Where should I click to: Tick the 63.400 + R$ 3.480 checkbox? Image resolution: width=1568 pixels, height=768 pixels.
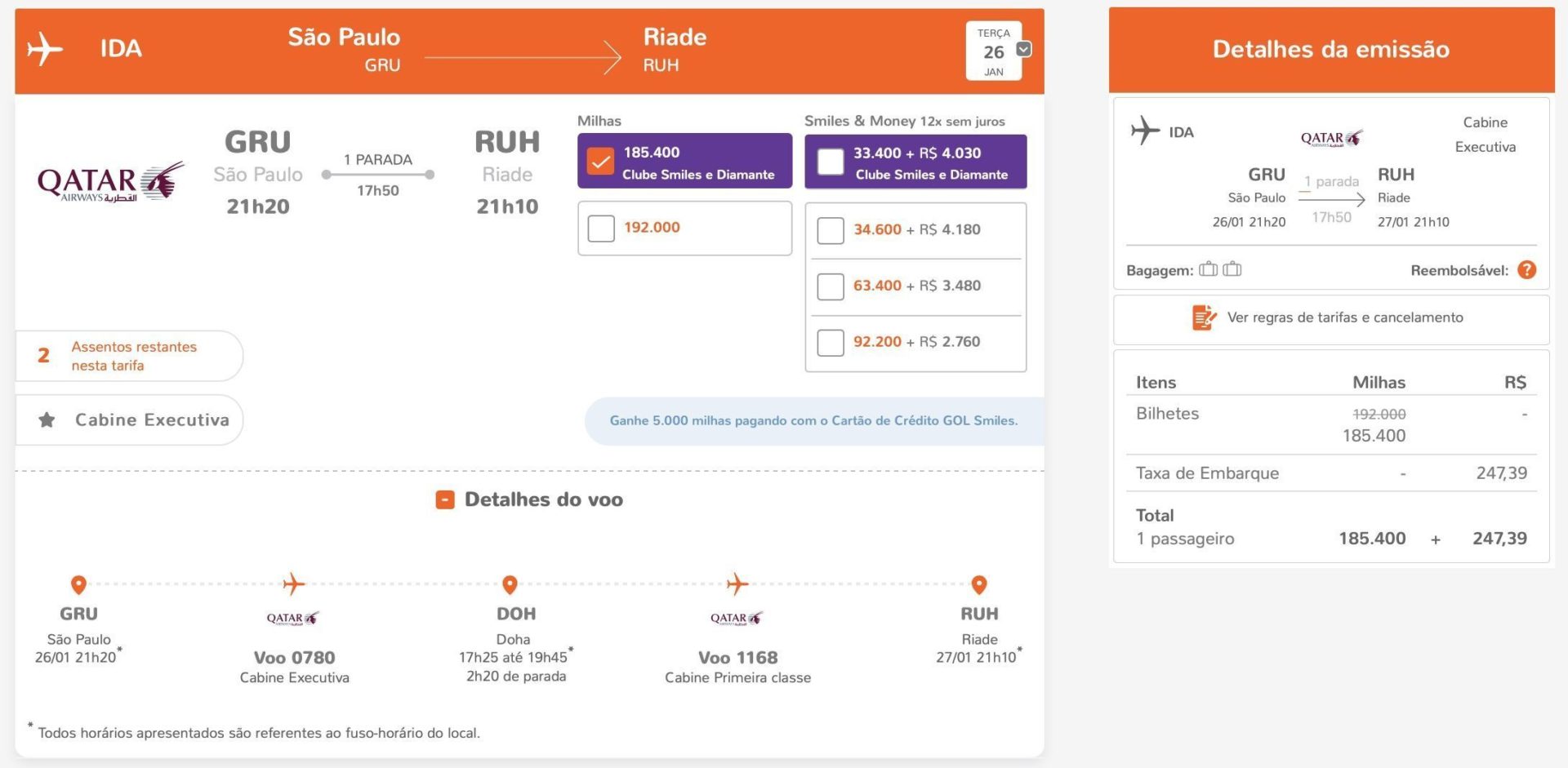click(831, 286)
